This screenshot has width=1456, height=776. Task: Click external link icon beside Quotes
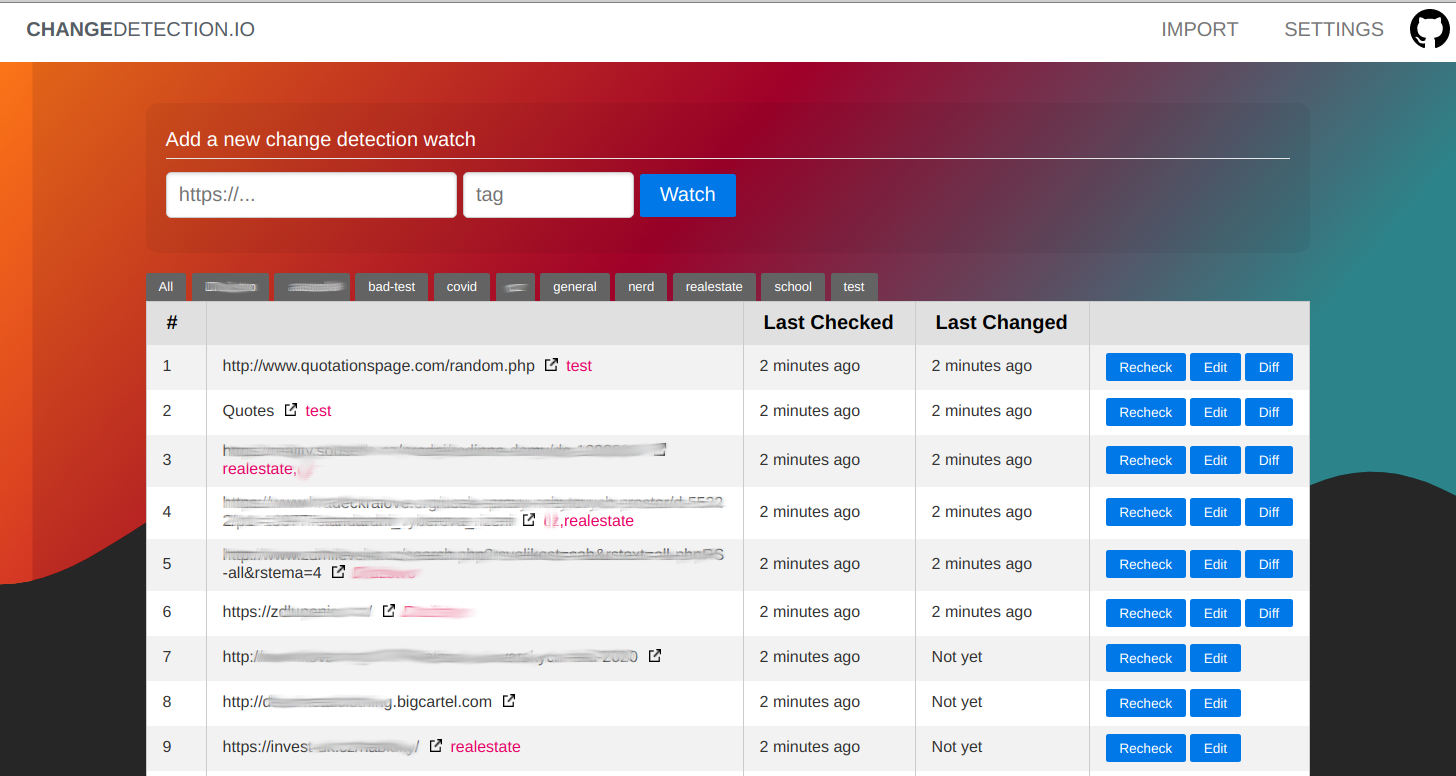291,410
